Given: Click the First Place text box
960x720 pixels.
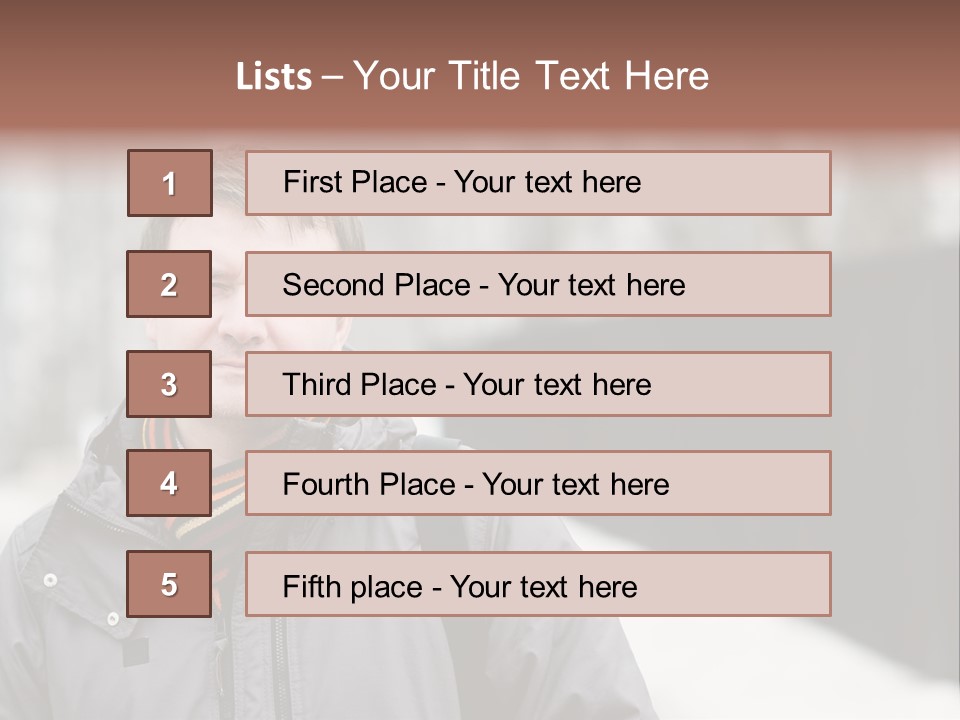Looking at the screenshot, I should point(538,183).
